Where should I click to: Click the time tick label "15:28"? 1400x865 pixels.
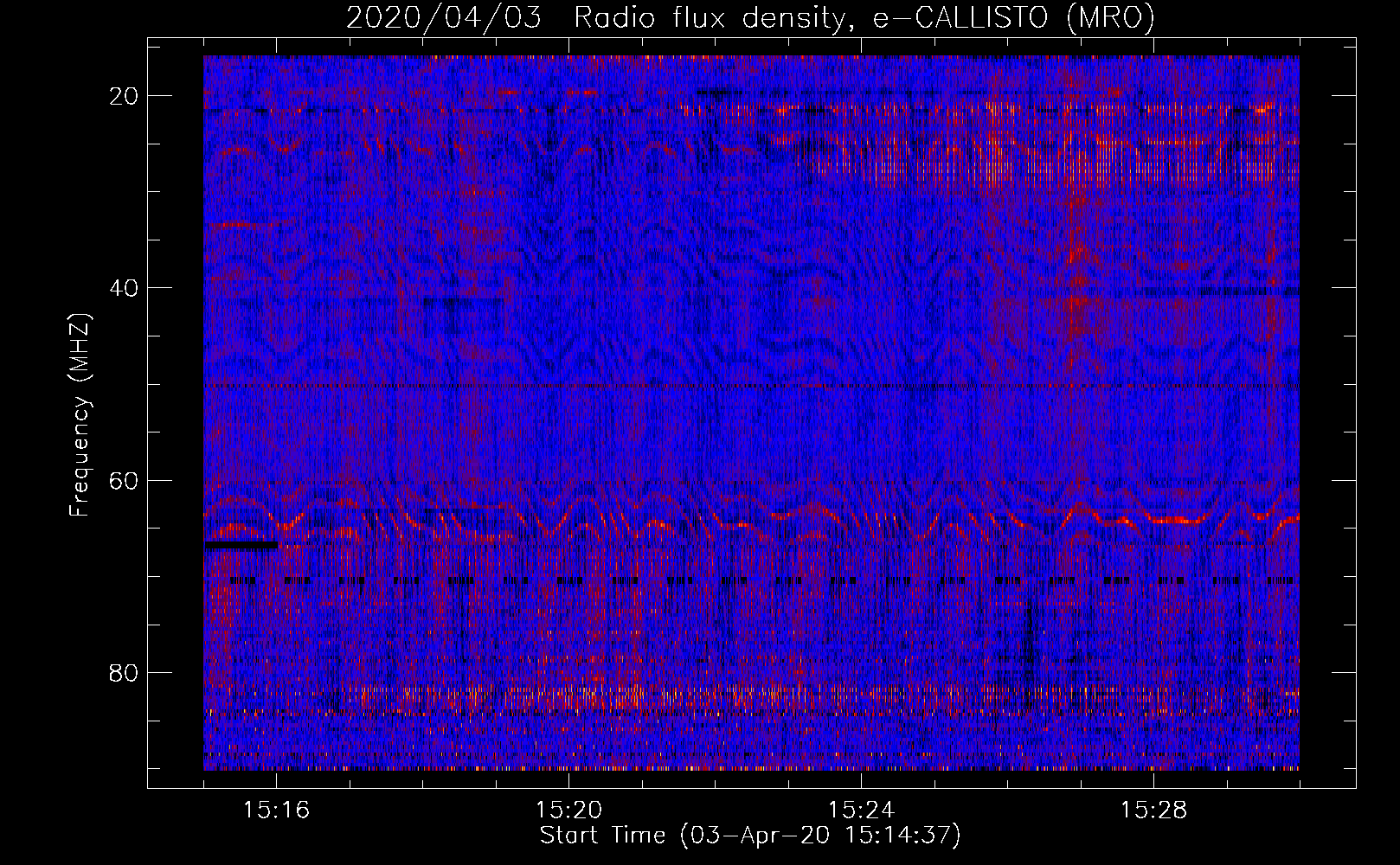1153,811
